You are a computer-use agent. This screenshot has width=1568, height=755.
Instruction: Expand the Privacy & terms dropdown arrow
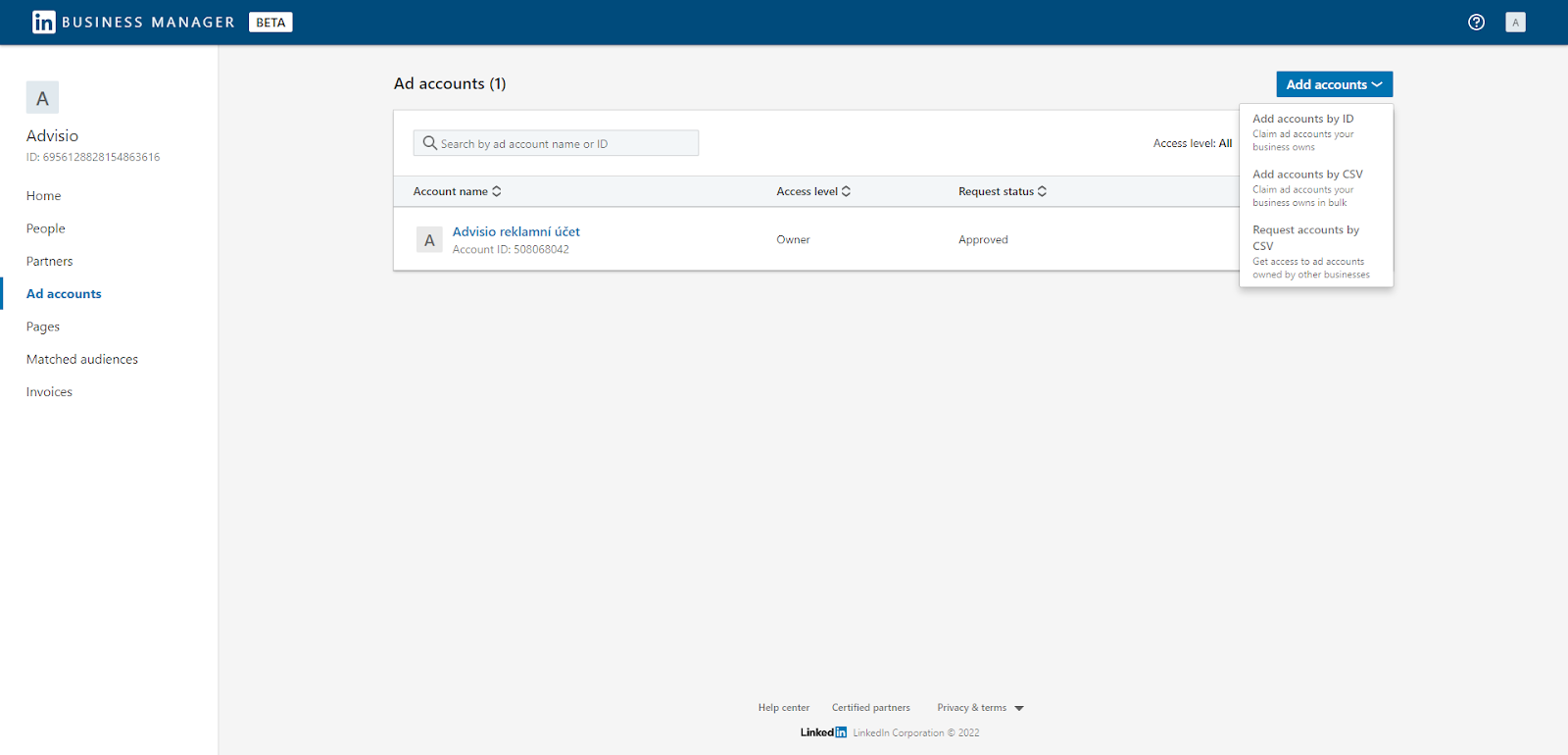(1019, 708)
